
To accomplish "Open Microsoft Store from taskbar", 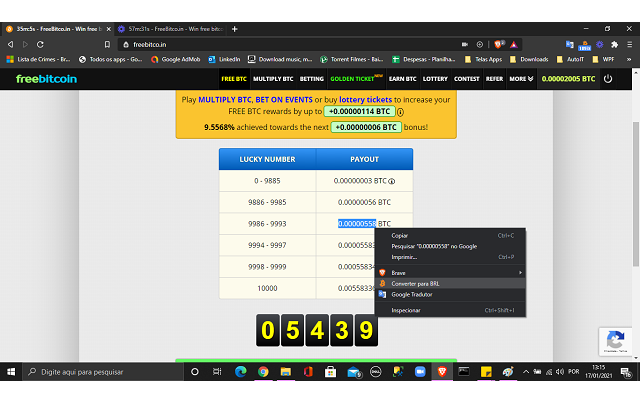I will tap(330, 372).
